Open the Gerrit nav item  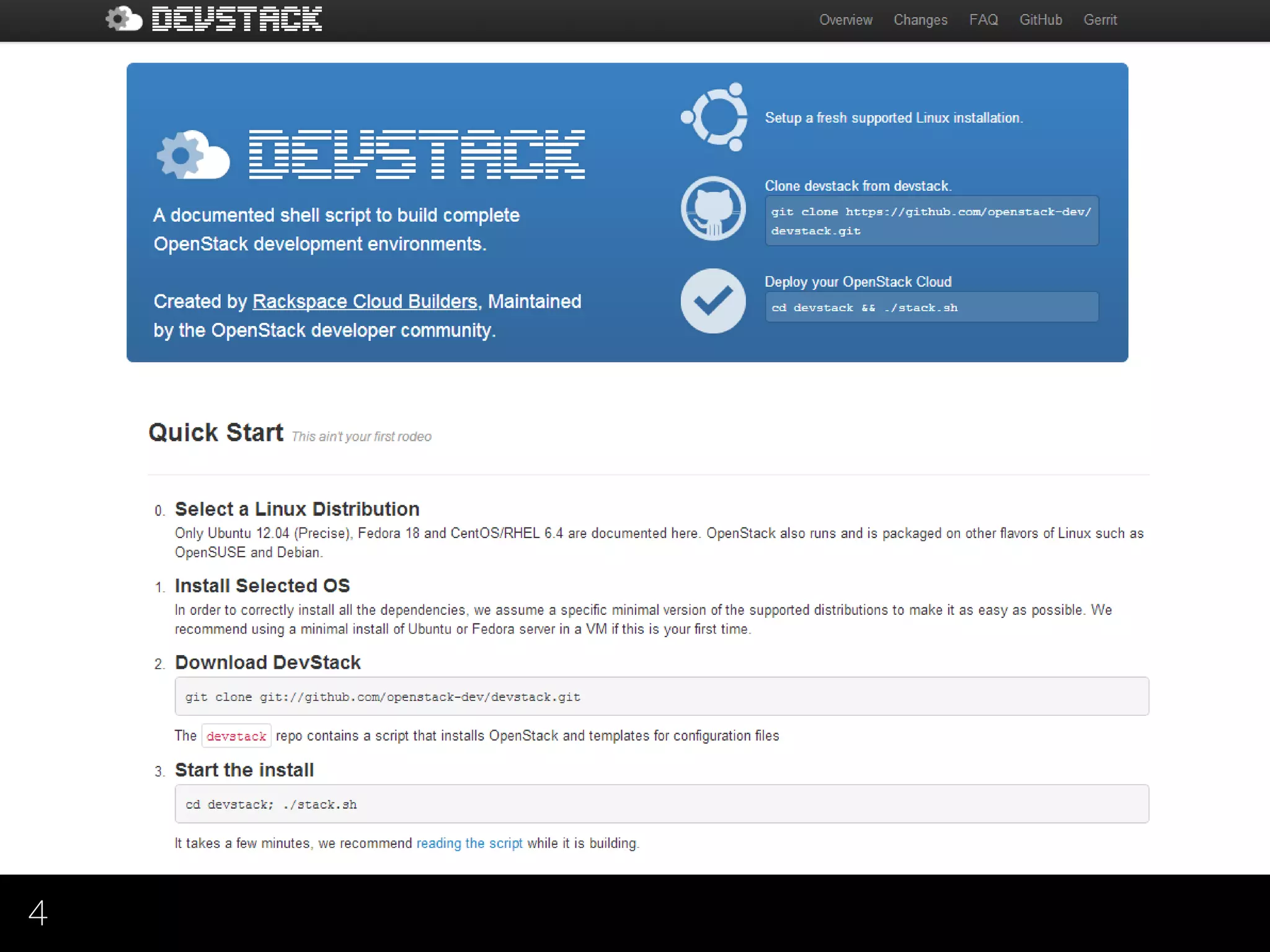point(1100,20)
